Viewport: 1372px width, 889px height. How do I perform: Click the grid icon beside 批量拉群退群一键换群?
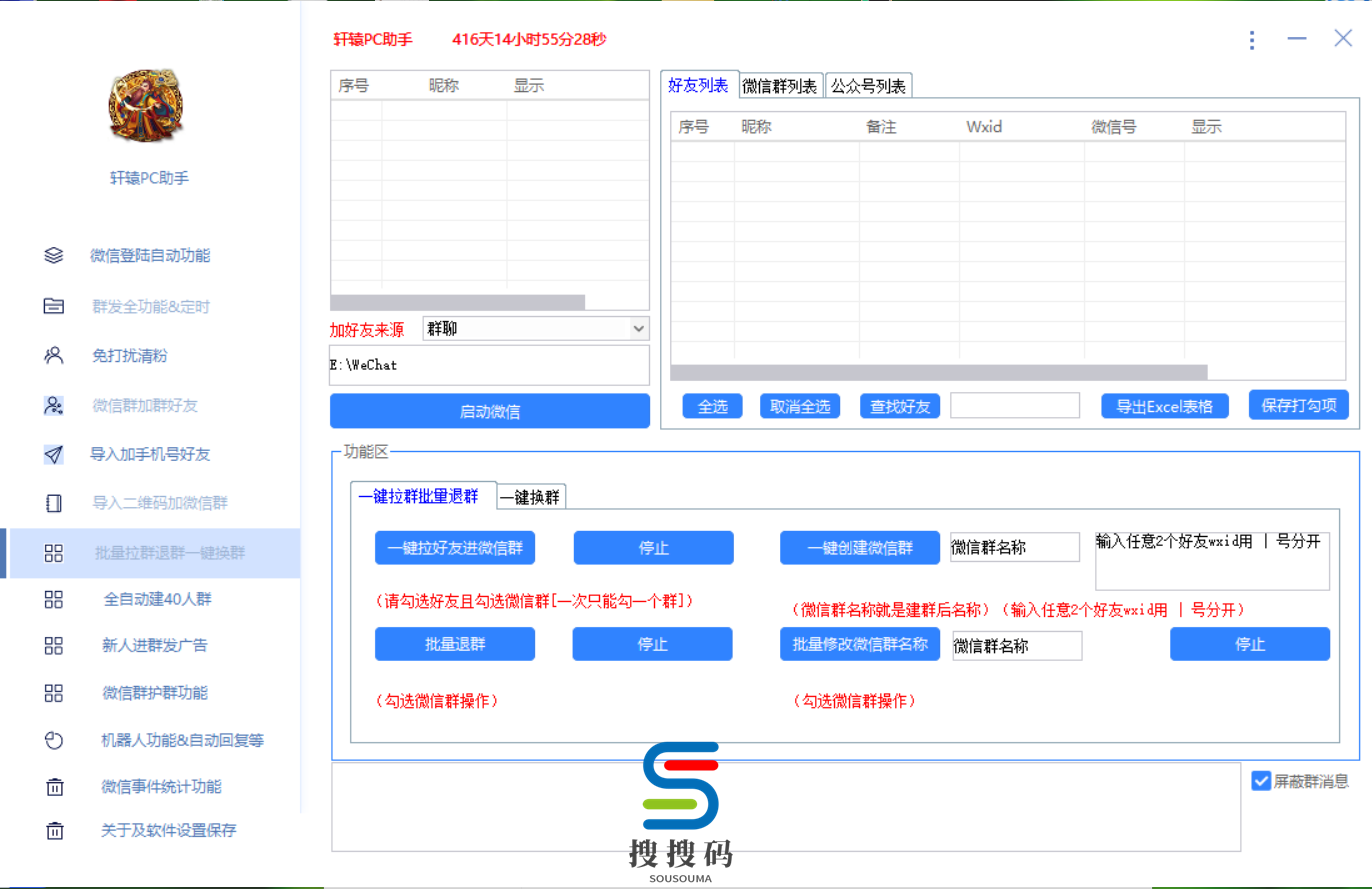tap(54, 553)
